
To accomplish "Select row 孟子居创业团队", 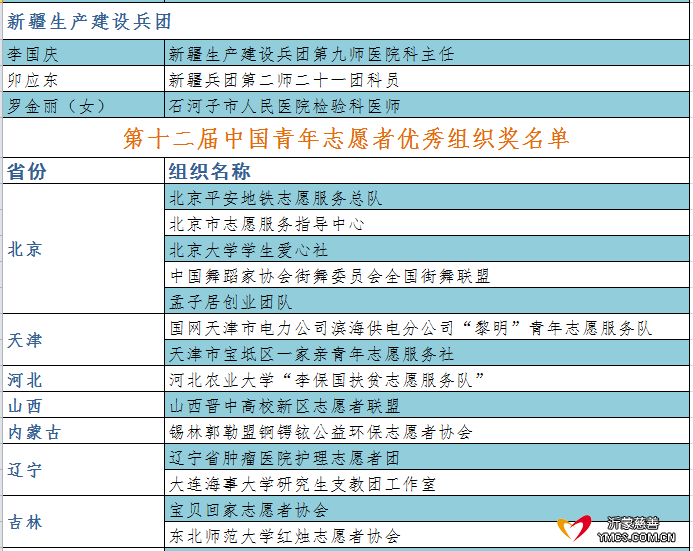I will tap(427, 301).
